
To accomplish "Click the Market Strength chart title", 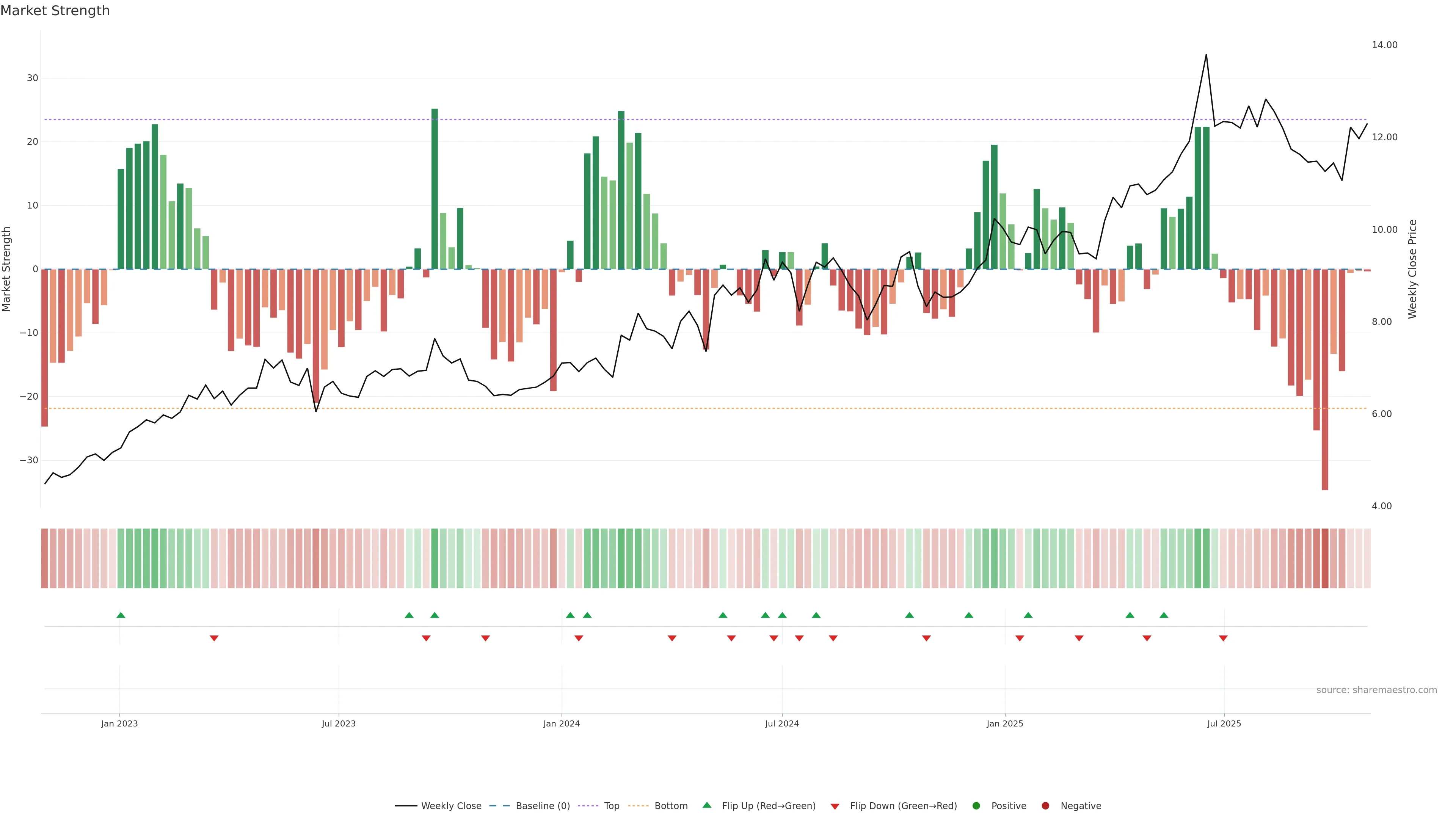I will [x=55, y=11].
